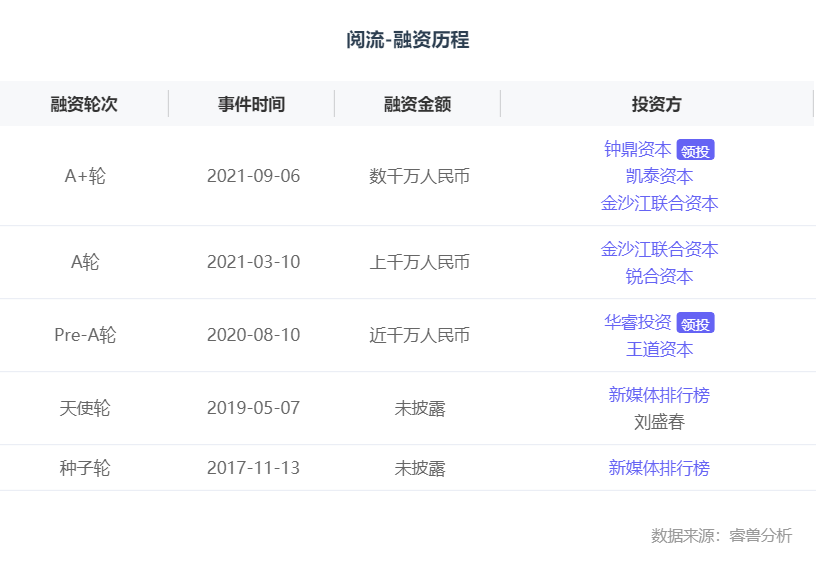The width and height of the screenshot is (816, 578).
Task: Select the investor name 刘盛春
Action: (x=659, y=421)
